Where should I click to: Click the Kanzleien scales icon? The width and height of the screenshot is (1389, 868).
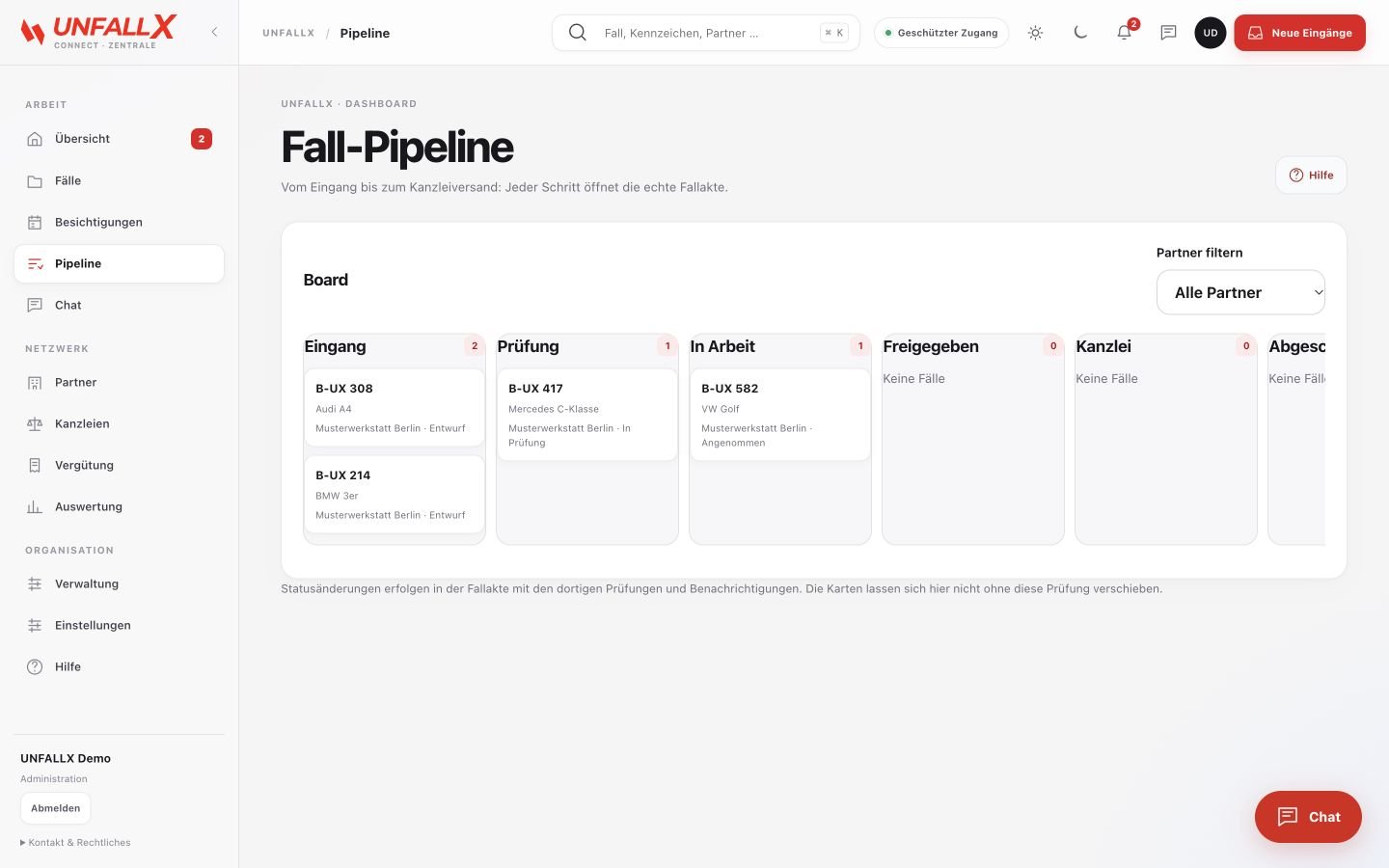35,423
